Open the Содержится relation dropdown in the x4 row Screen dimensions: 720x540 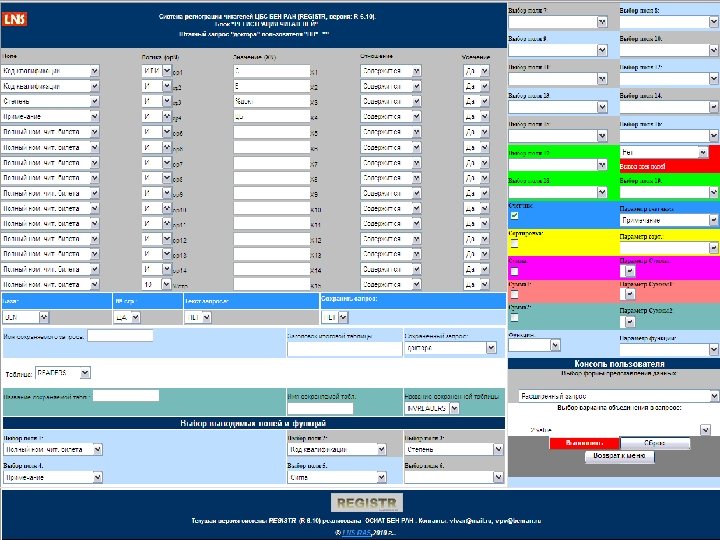(x=390, y=117)
